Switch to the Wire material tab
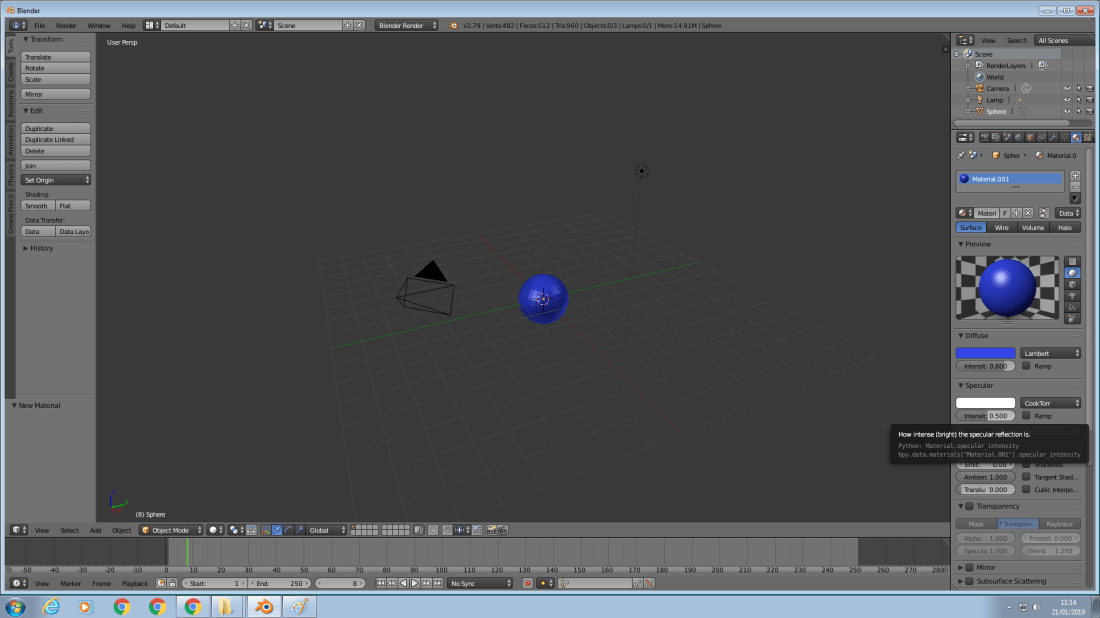 1001,227
